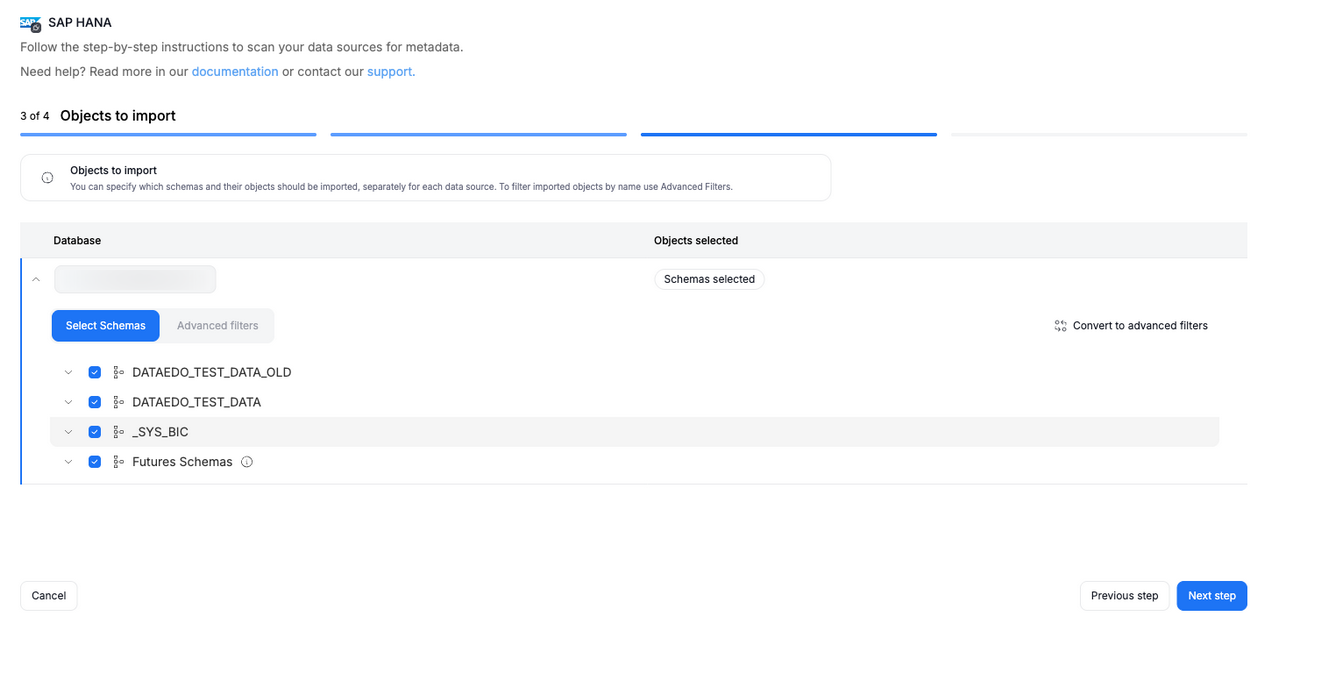The height and width of the screenshot is (676, 1342).
Task: Expand the _SYS_BIC schema chevron
Action: point(68,432)
